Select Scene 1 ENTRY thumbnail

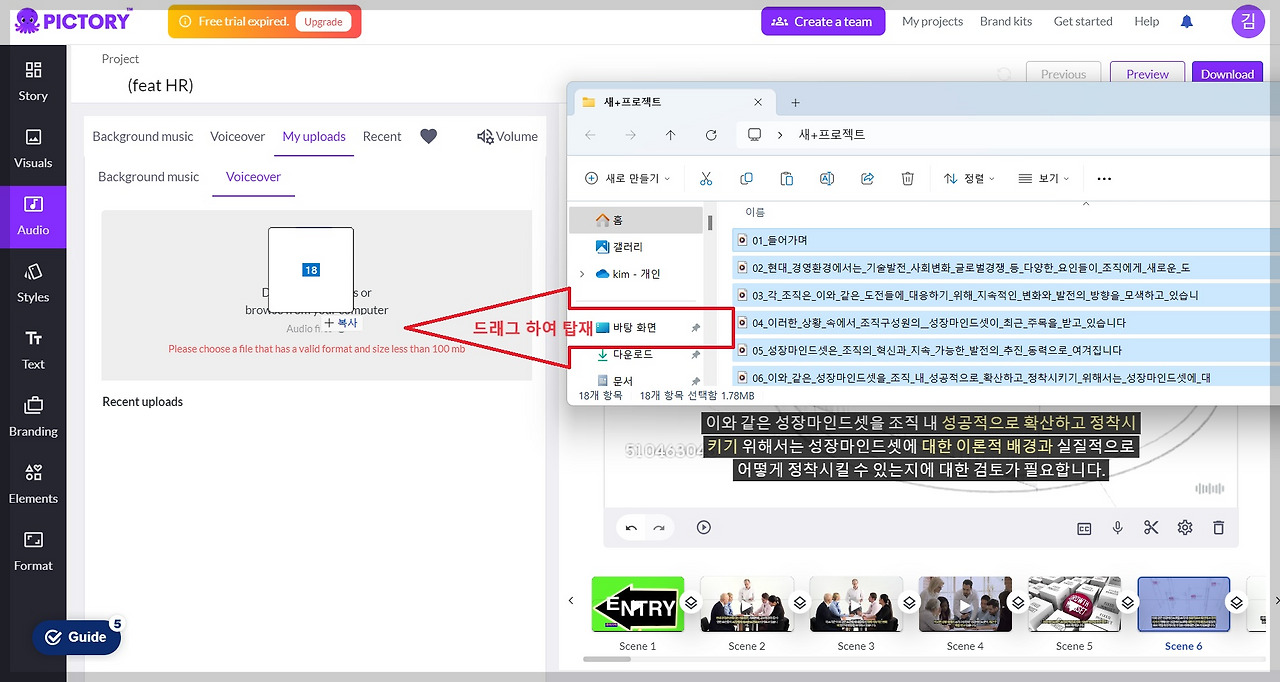(638, 604)
